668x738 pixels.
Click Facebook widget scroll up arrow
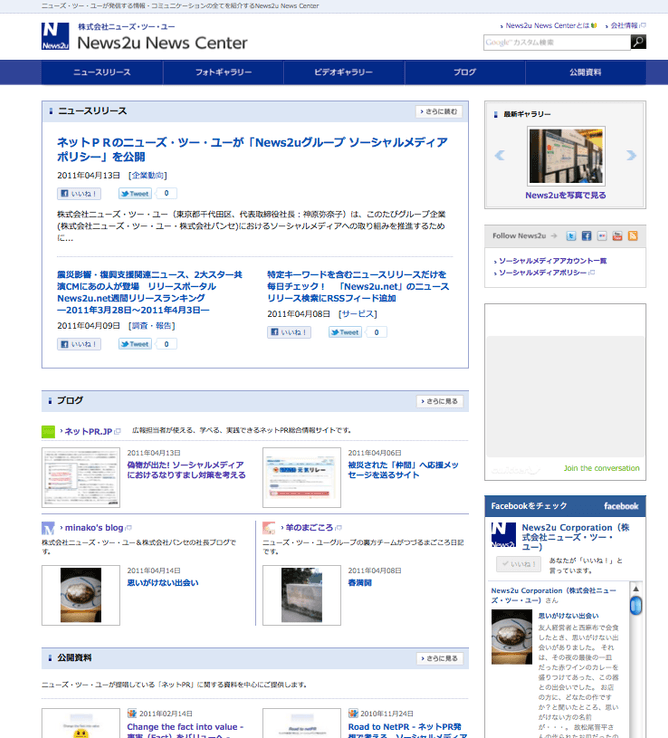[636, 589]
